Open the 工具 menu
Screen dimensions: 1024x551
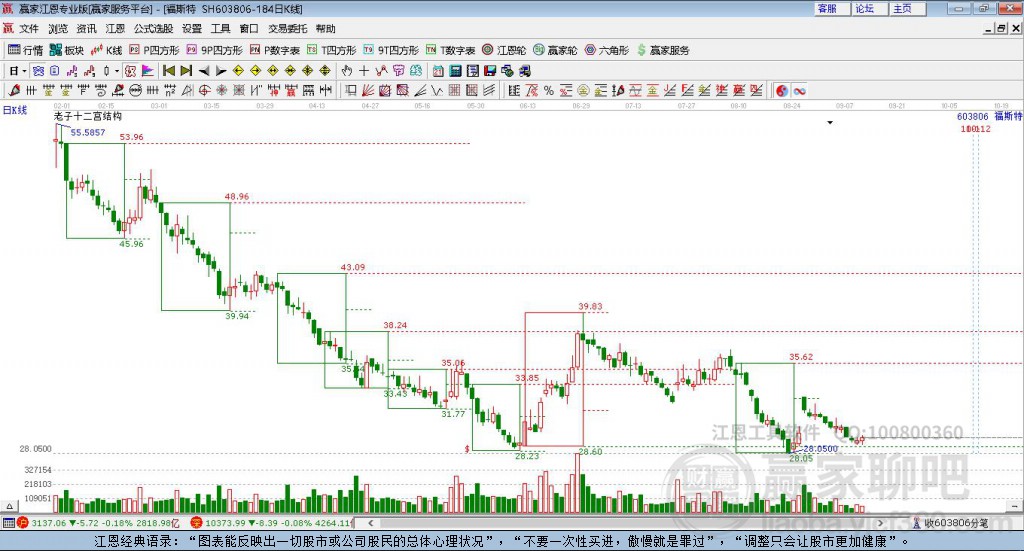pos(221,29)
